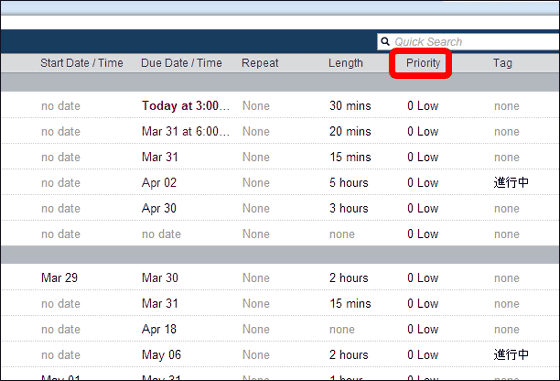Set length 'none' in the Apr 18 row

coord(342,329)
